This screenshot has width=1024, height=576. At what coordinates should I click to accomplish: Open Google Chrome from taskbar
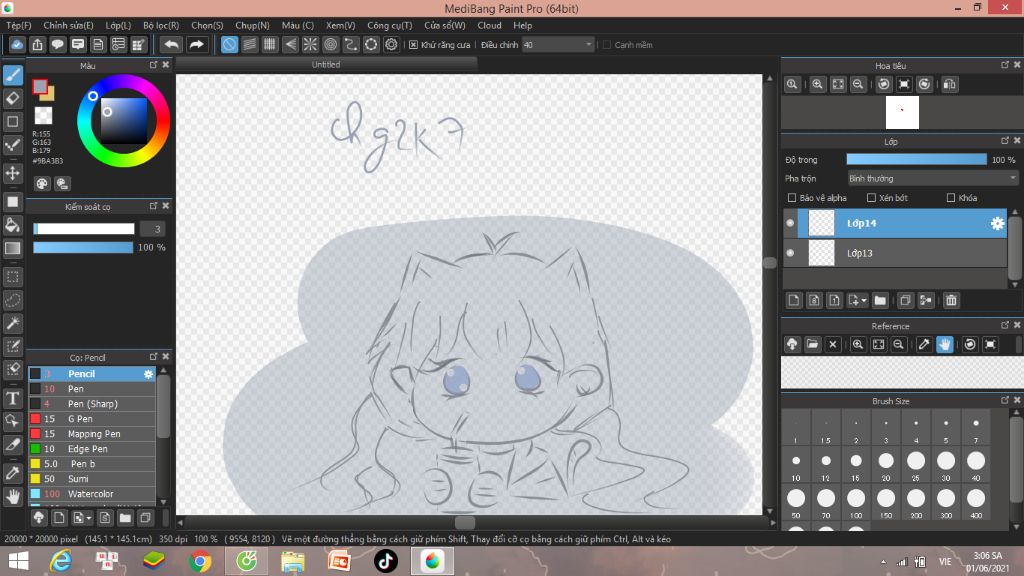(x=200, y=561)
